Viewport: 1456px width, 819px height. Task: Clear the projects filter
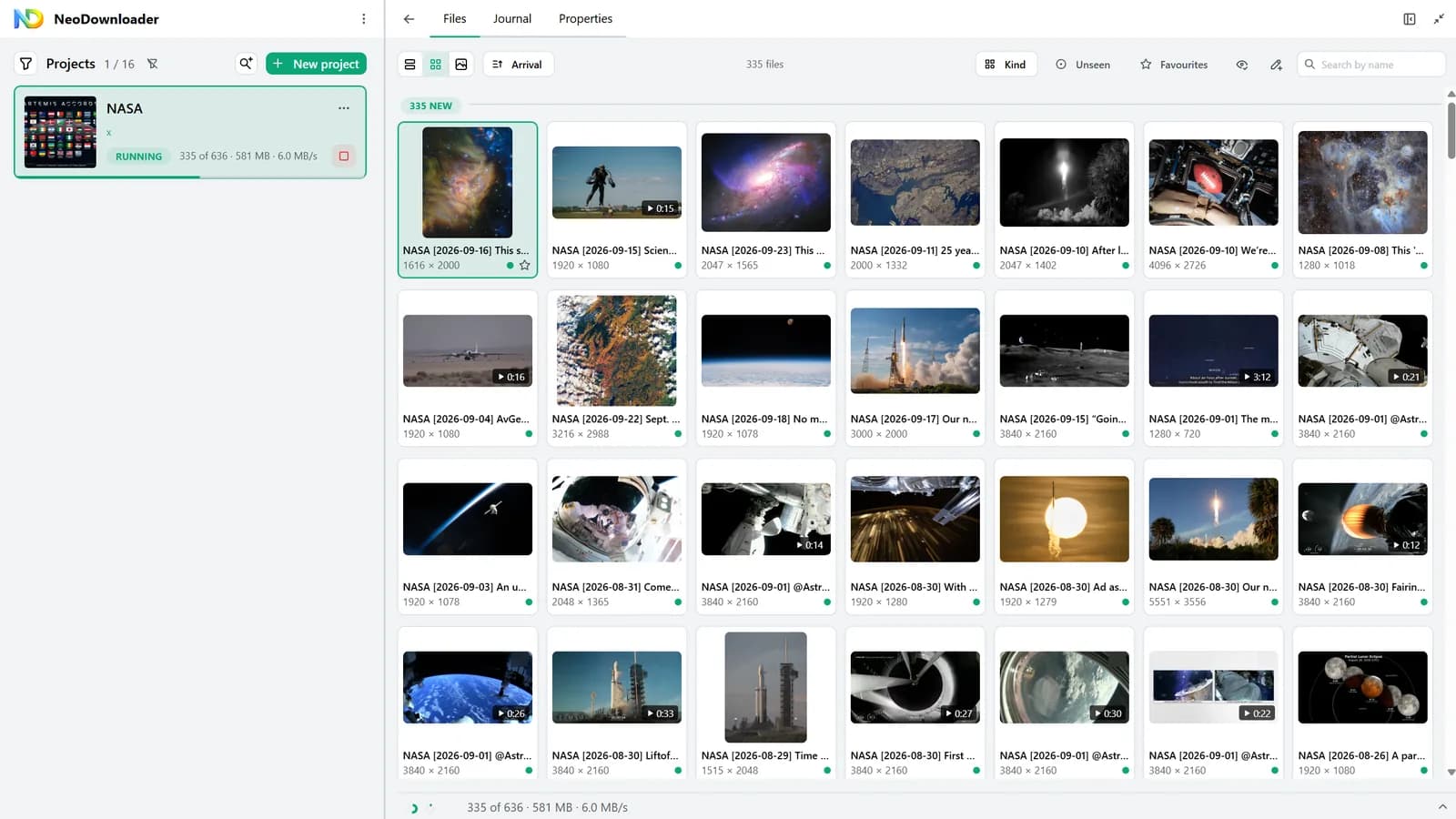(x=153, y=64)
